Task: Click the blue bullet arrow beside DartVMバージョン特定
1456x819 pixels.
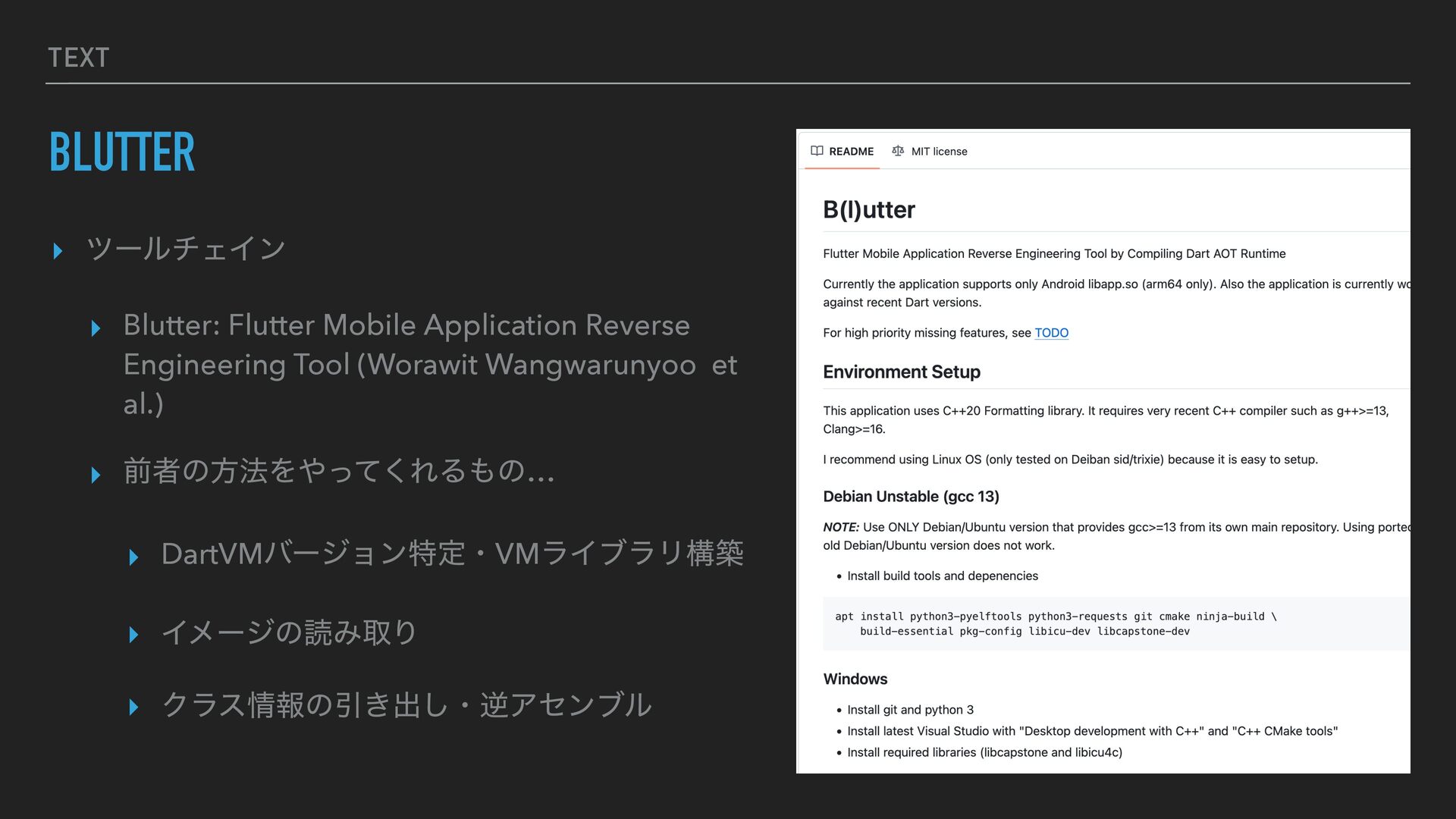Action: point(134,558)
